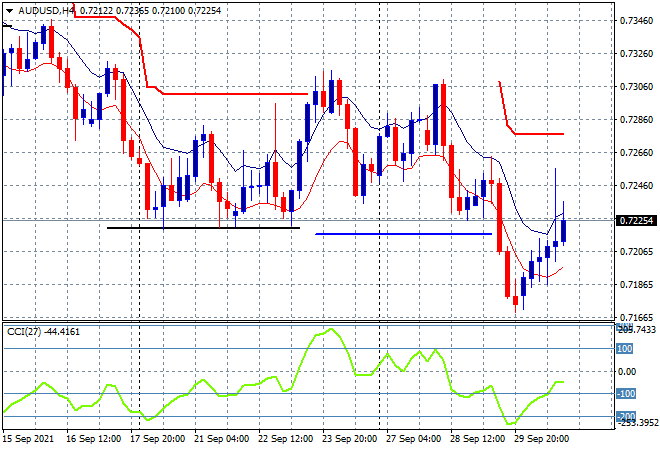Screen dimensions: 660x450
Task: Open the chart menu triangle beside AUDUSD
Action: (x=9, y=11)
